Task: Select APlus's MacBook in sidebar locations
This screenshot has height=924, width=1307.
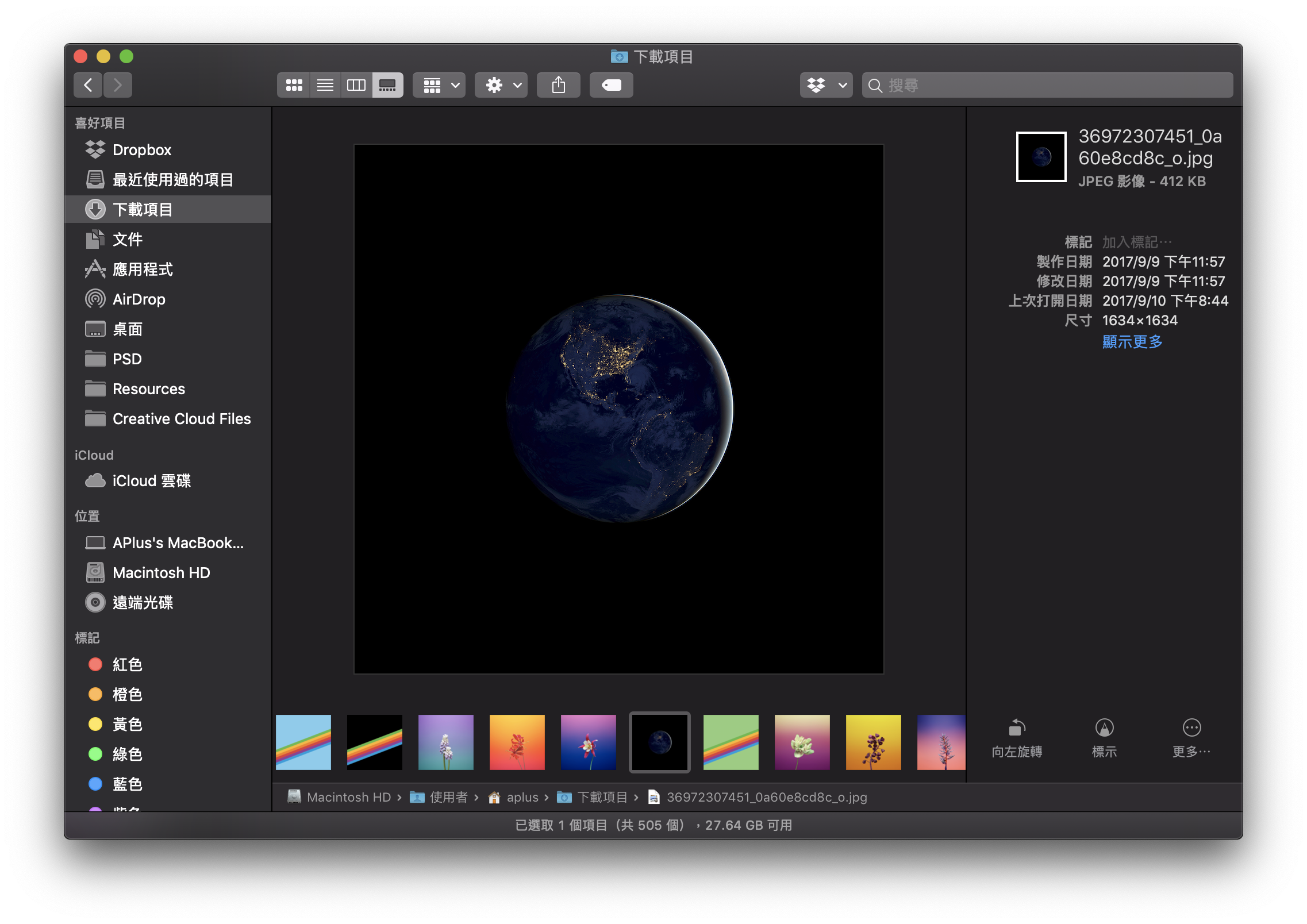Action: tap(168, 543)
